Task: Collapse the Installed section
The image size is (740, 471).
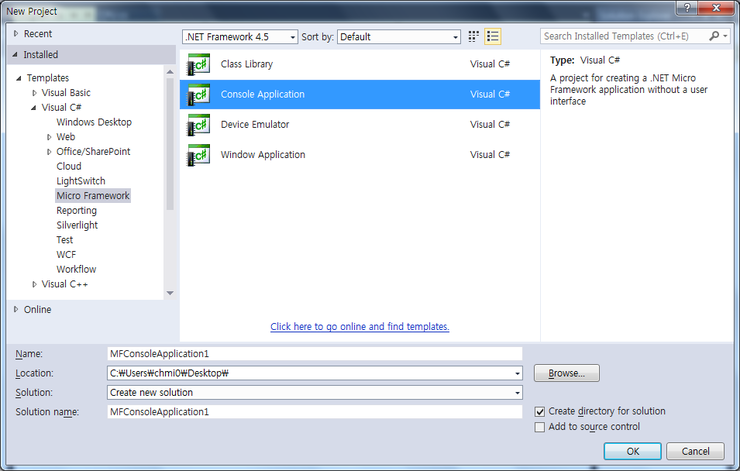Action: [x=16, y=55]
